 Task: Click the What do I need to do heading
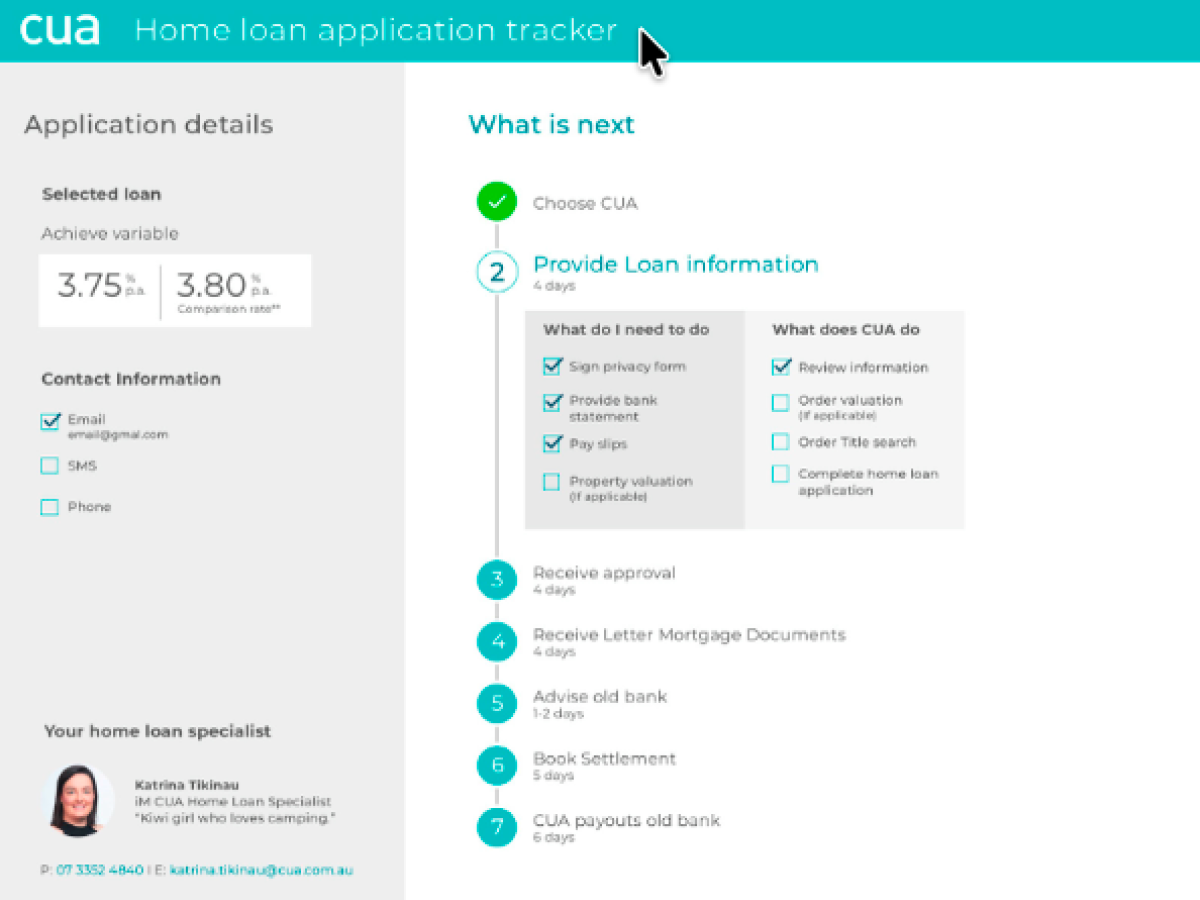click(626, 330)
